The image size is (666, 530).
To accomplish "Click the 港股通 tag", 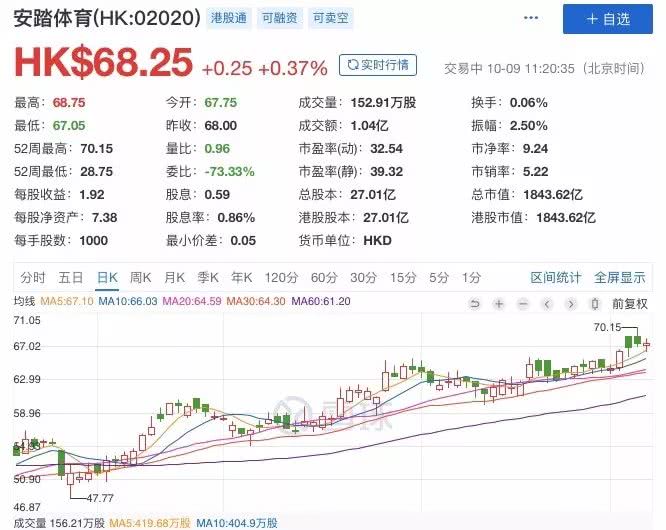I will click(229, 18).
